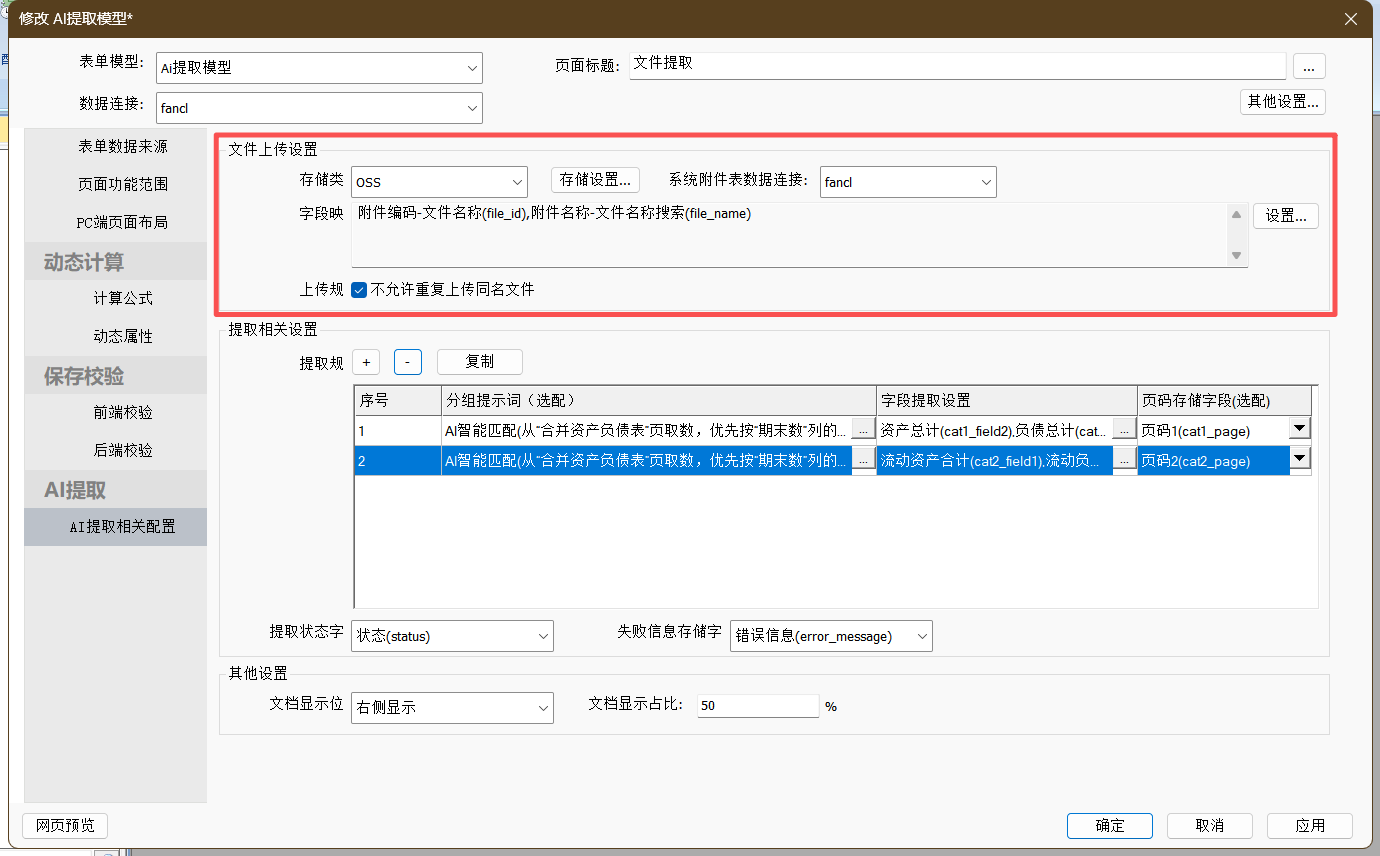Open the 文档显示位 右侧显示 dropdown

[x=543, y=707]
